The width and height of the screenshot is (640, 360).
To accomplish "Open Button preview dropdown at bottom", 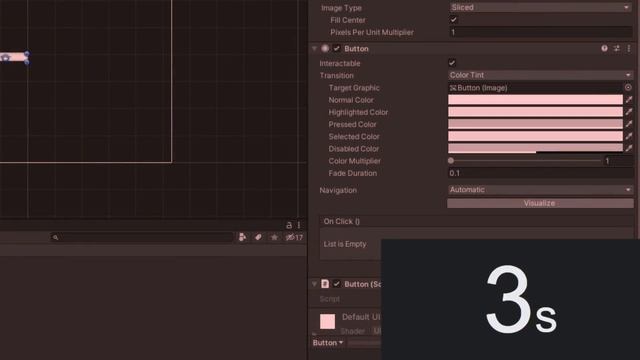I will click(x=328, y=343).
